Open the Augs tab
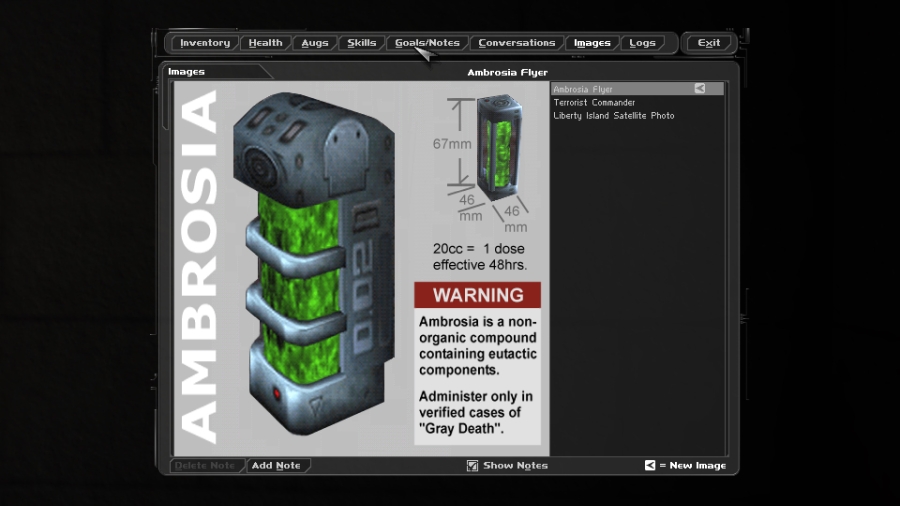The image size is (900, 506). point(315,43)
